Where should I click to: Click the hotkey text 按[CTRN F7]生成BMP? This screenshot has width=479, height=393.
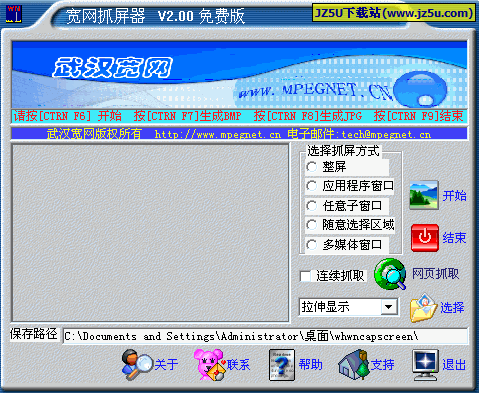(187, 116)
